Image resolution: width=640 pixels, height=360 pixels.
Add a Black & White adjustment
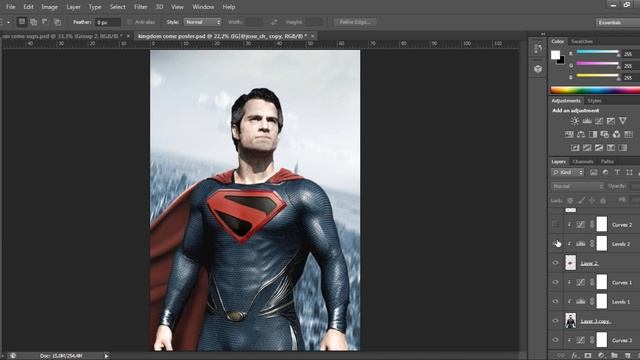(x=593, y=134)
